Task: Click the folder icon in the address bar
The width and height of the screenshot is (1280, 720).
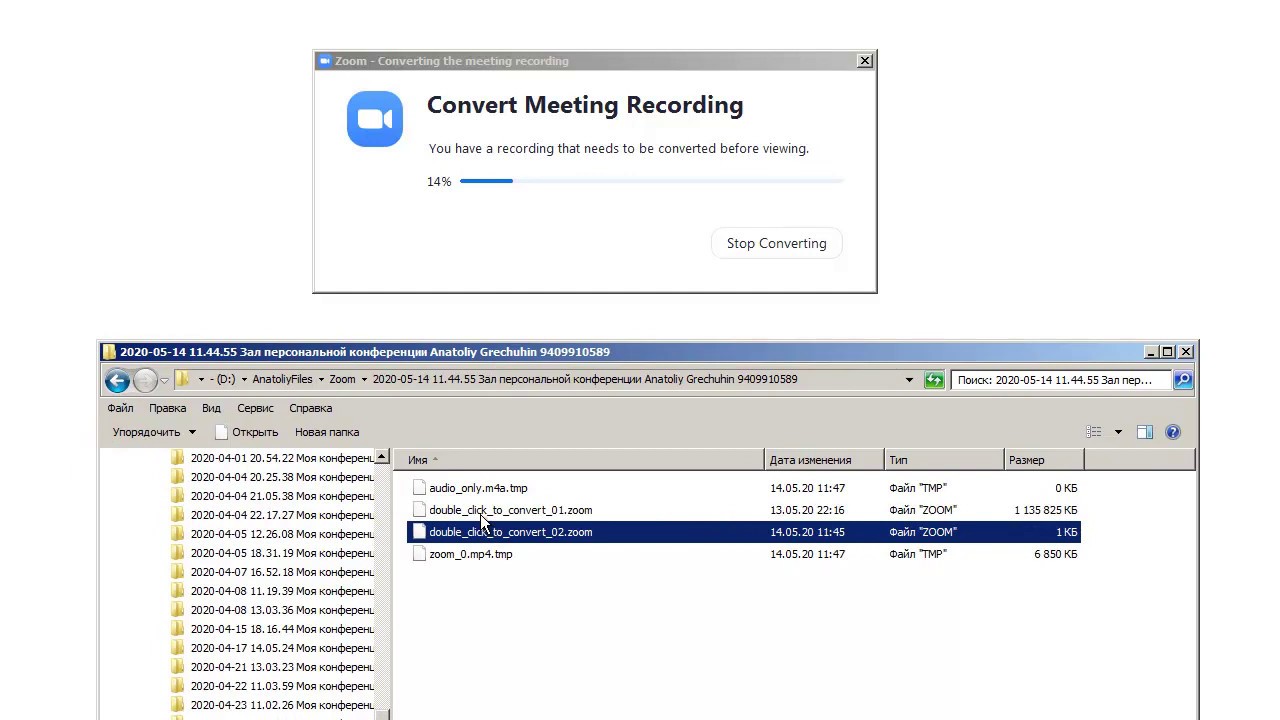Action: [x=182, y=380]
